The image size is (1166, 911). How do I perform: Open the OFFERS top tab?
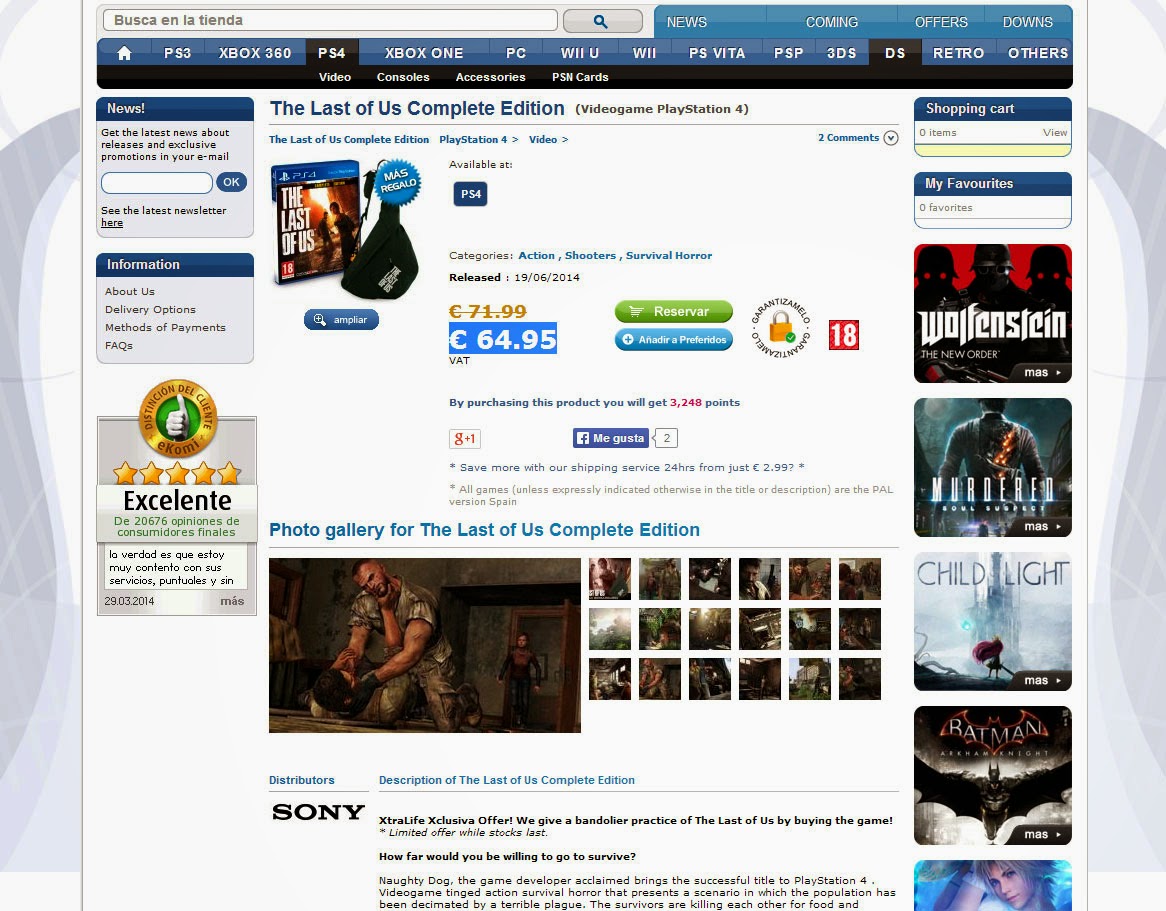pos(941,22)
